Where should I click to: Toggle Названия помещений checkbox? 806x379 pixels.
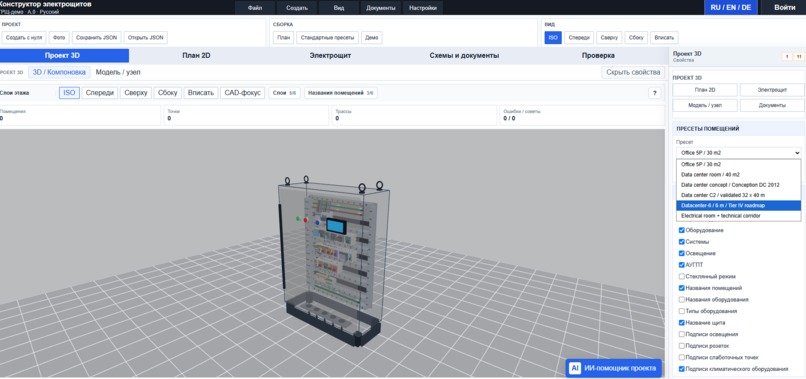[682, 288]
